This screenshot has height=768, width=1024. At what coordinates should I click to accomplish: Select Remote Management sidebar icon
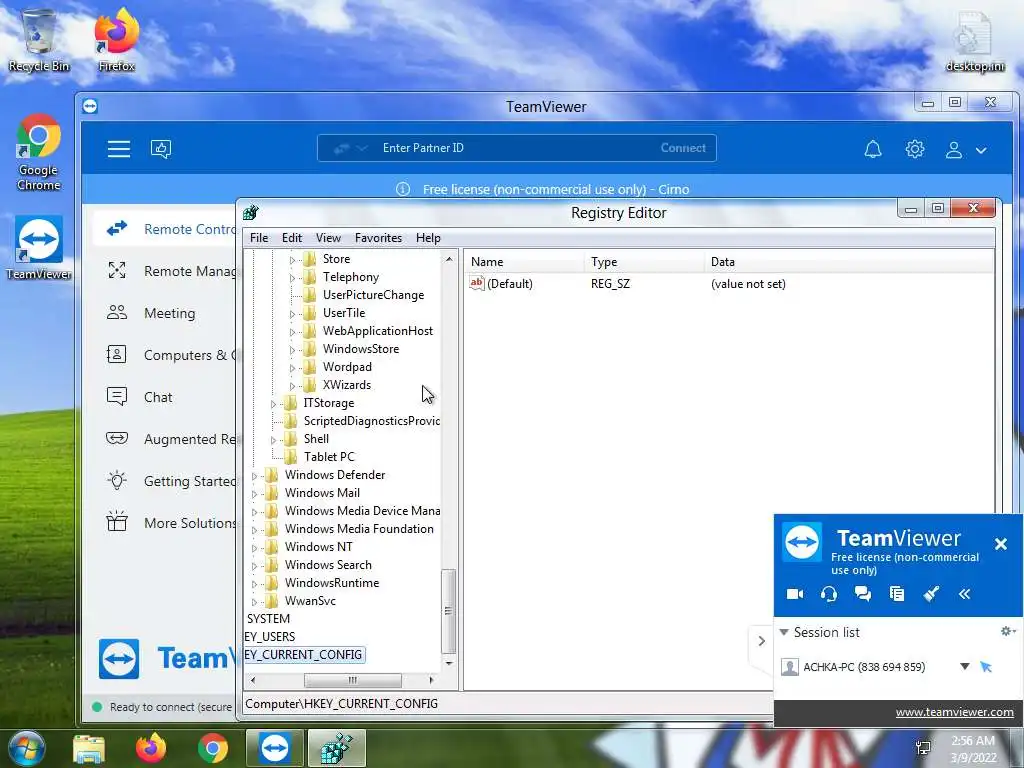[117, 270]
